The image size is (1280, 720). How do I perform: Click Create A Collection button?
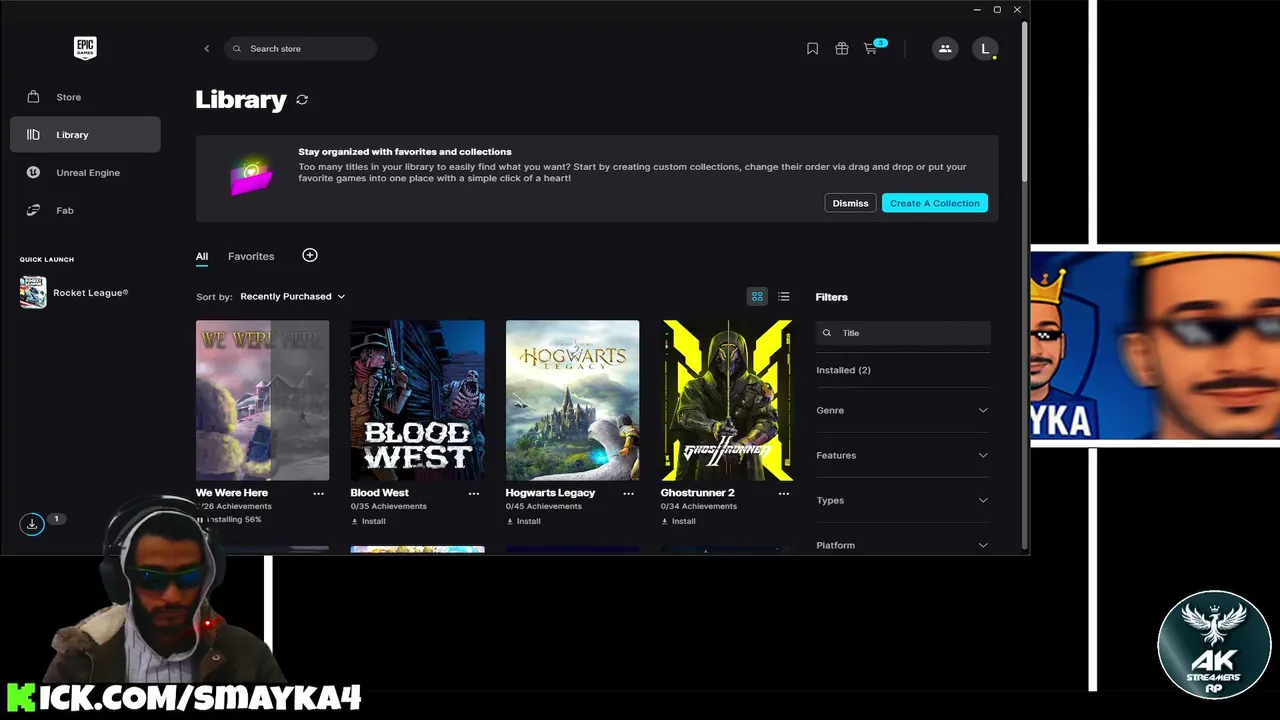click(935, 203)
